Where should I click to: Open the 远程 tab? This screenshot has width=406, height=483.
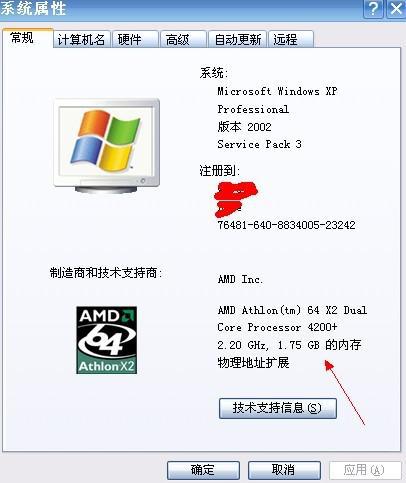(291, 40)
